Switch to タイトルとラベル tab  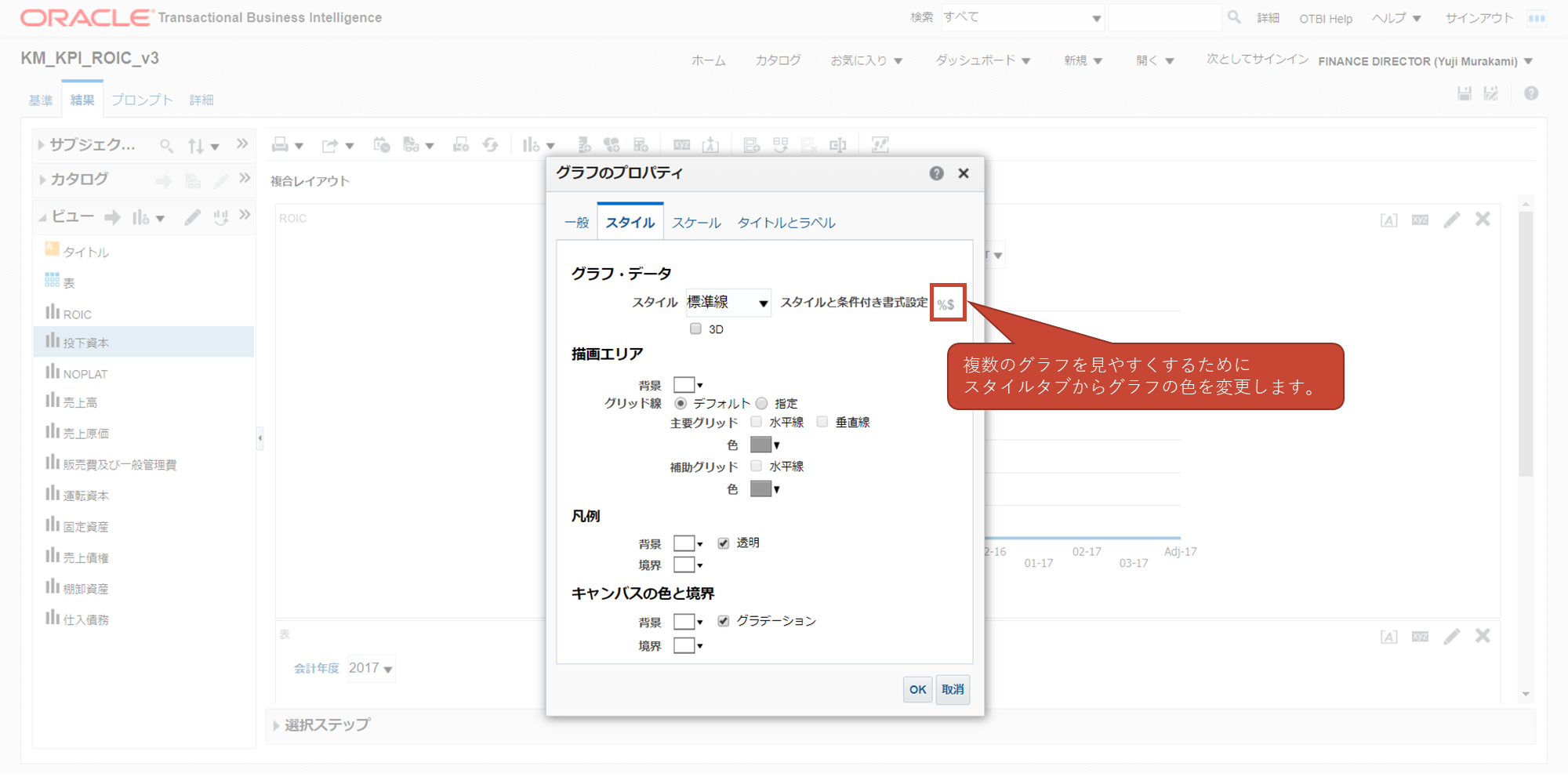(786, 223)
